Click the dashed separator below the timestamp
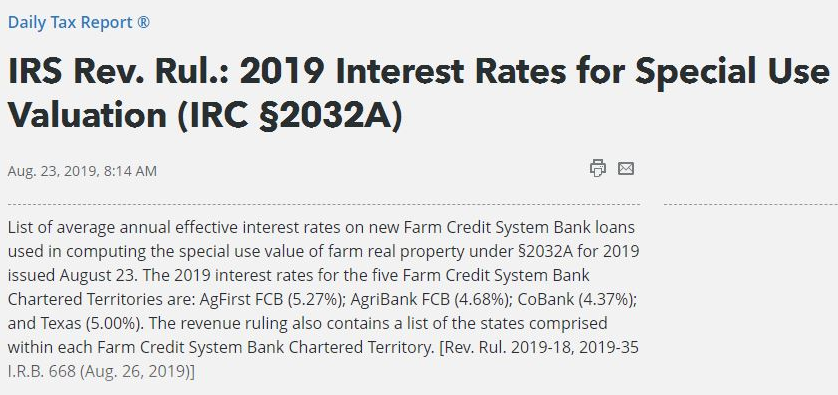The width and height of the screenshot is (838, 395). (x=324, y=204)
